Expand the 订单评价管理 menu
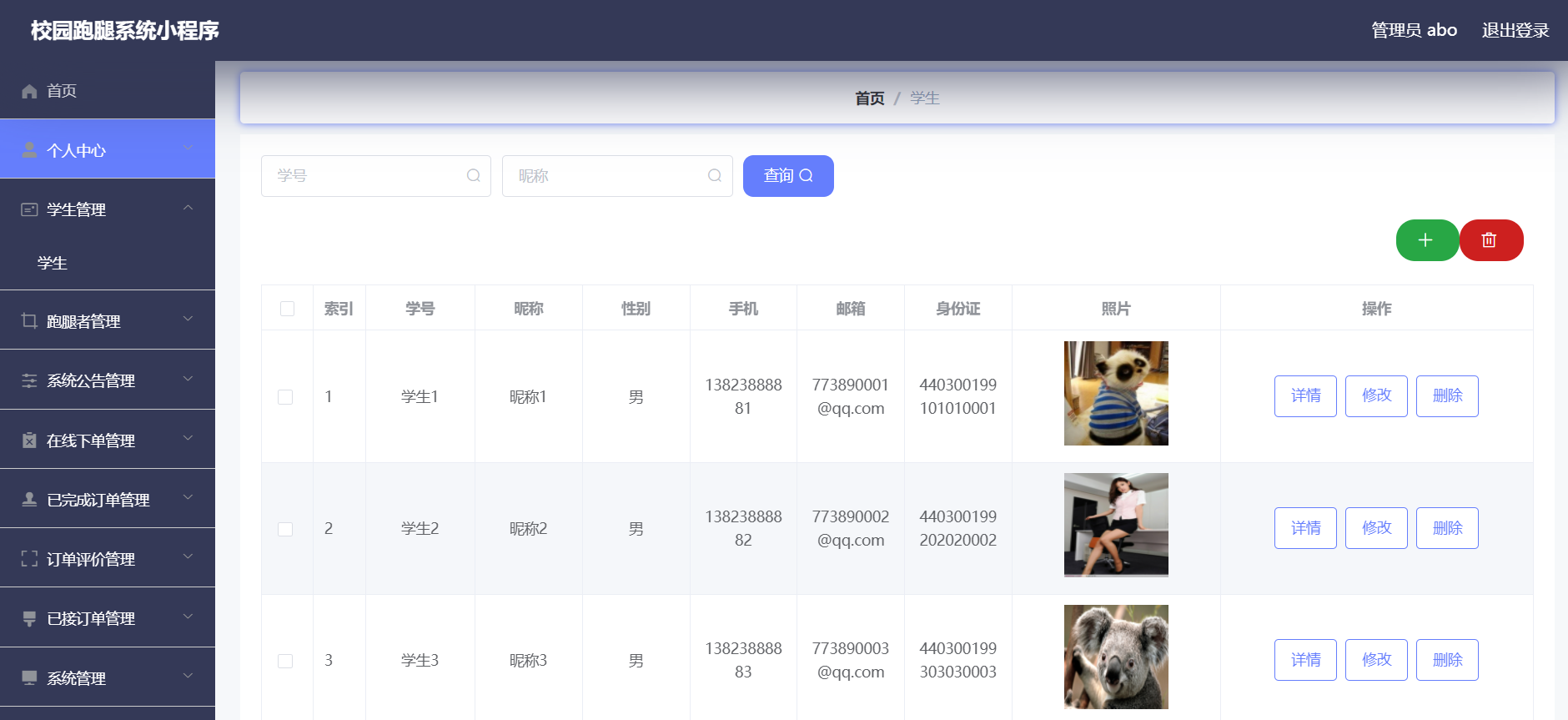The height and width of the screenshot is (720, 1568). [x=108, y=558]
